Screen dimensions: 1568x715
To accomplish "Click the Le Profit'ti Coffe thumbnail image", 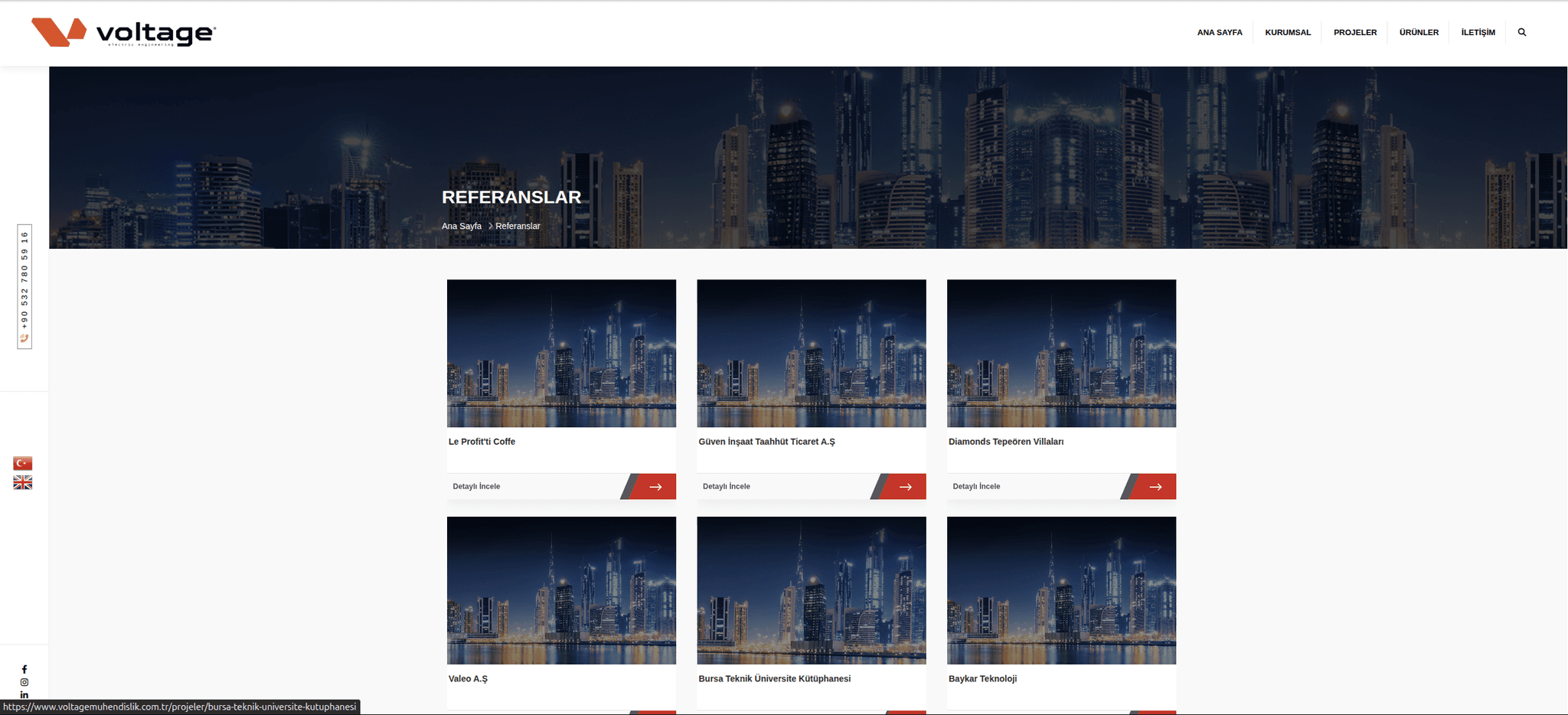I will (561, 354).
